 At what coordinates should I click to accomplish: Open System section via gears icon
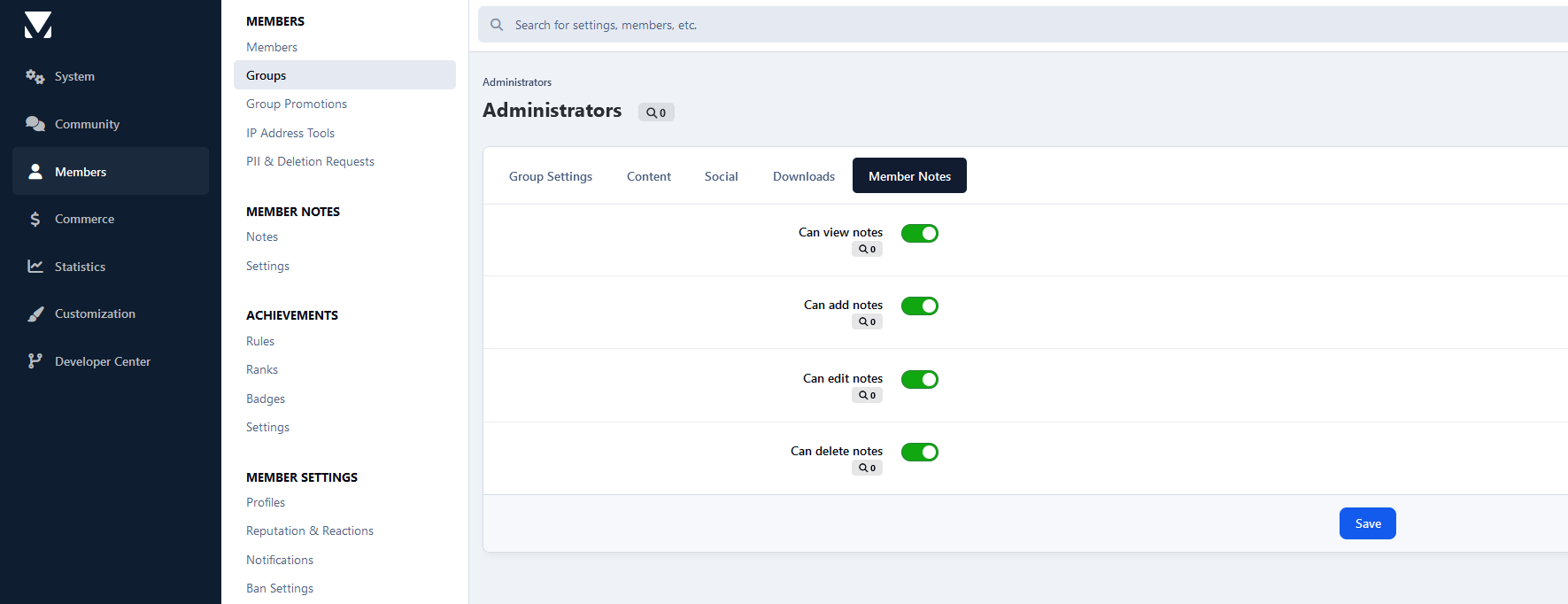35,77
